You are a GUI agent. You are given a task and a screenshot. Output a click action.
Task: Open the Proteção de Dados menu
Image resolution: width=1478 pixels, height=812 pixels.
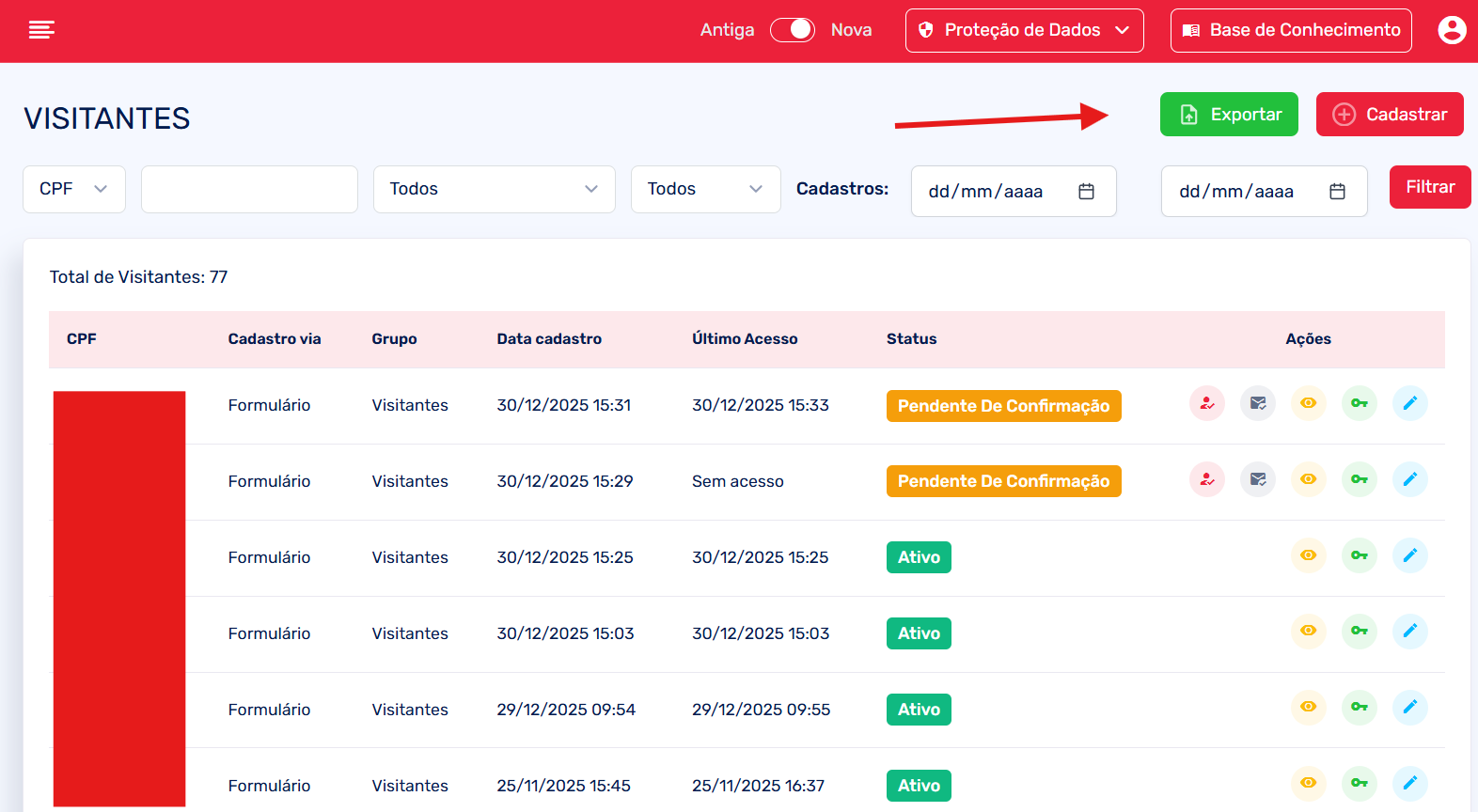1024,30
